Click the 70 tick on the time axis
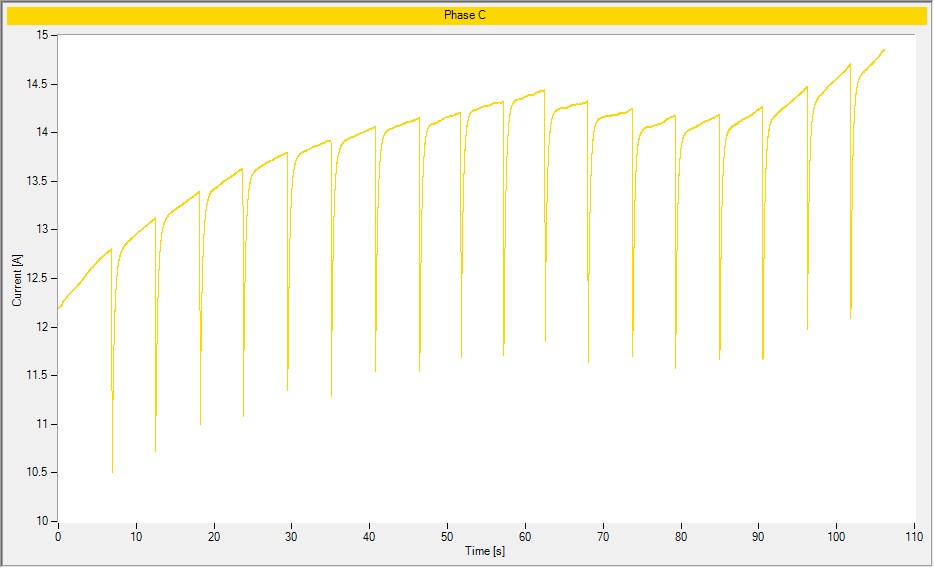Image resolution: width=934 pixels, height=568 pixels. pyautogui.click(x=603, y=537)
